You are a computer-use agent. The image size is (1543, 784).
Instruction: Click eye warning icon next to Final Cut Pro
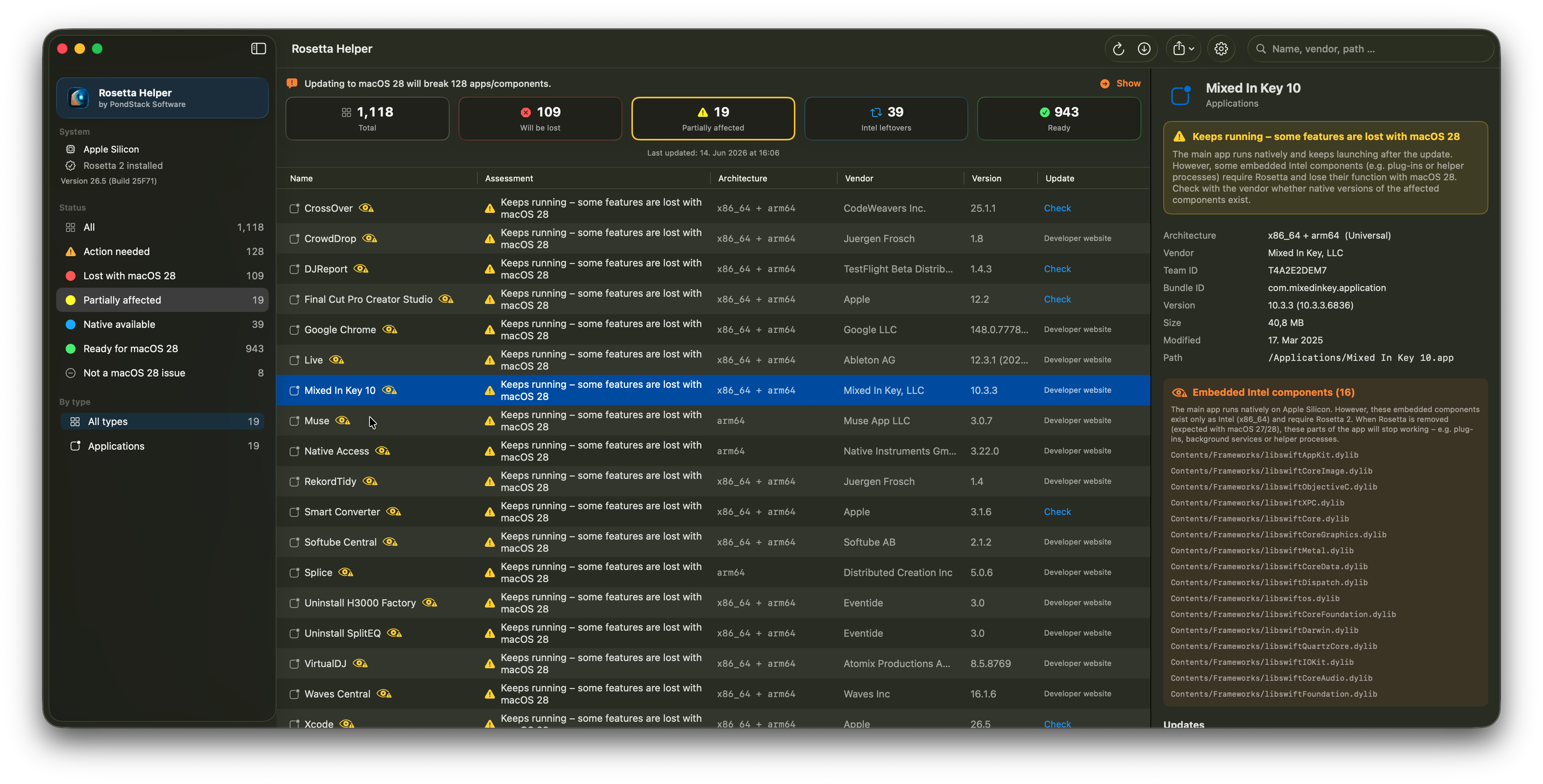[x=446, y=299]
